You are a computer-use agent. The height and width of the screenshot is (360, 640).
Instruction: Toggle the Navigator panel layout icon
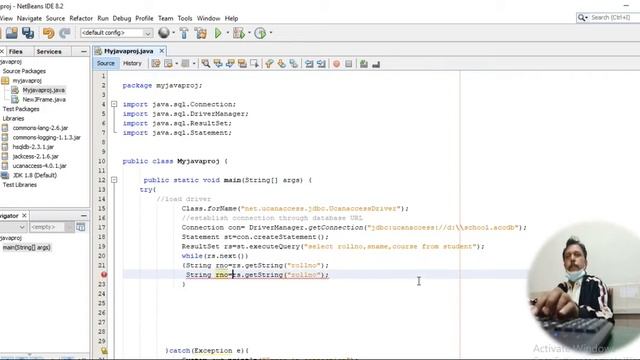point(81,227)
